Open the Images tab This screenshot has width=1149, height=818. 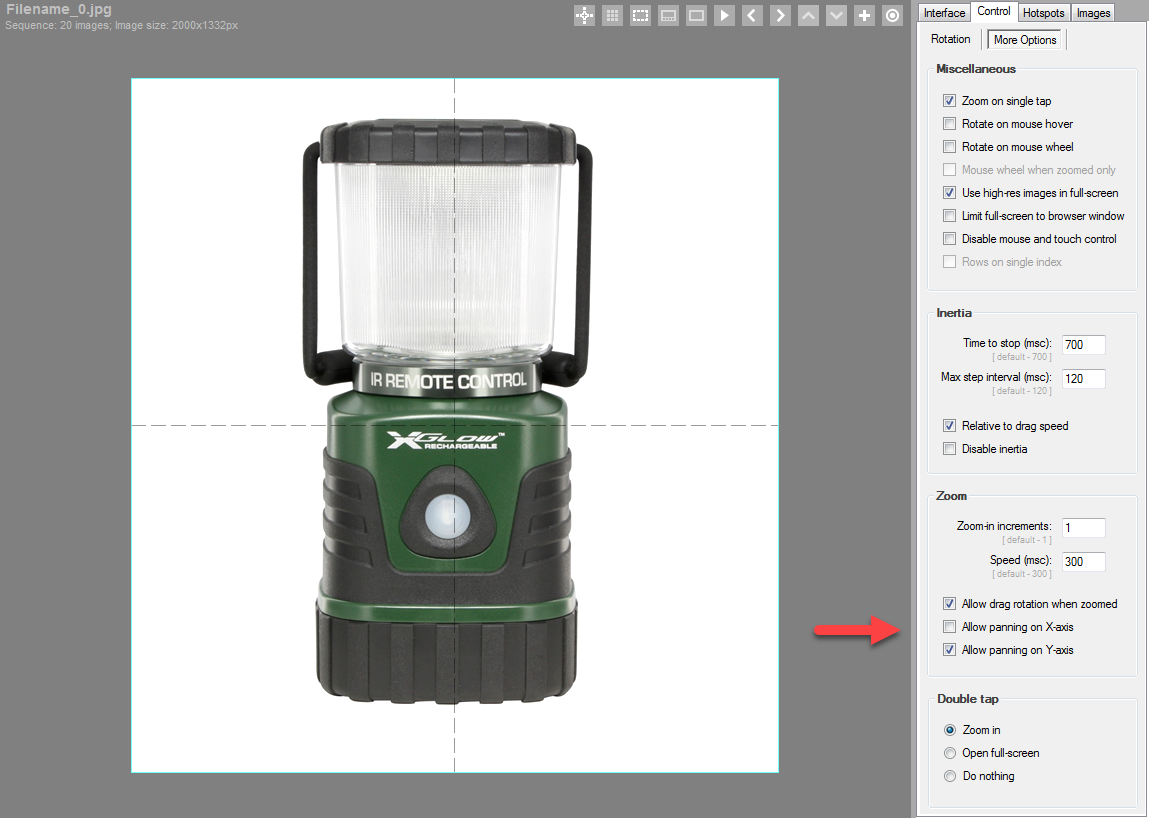point(1093,12)
